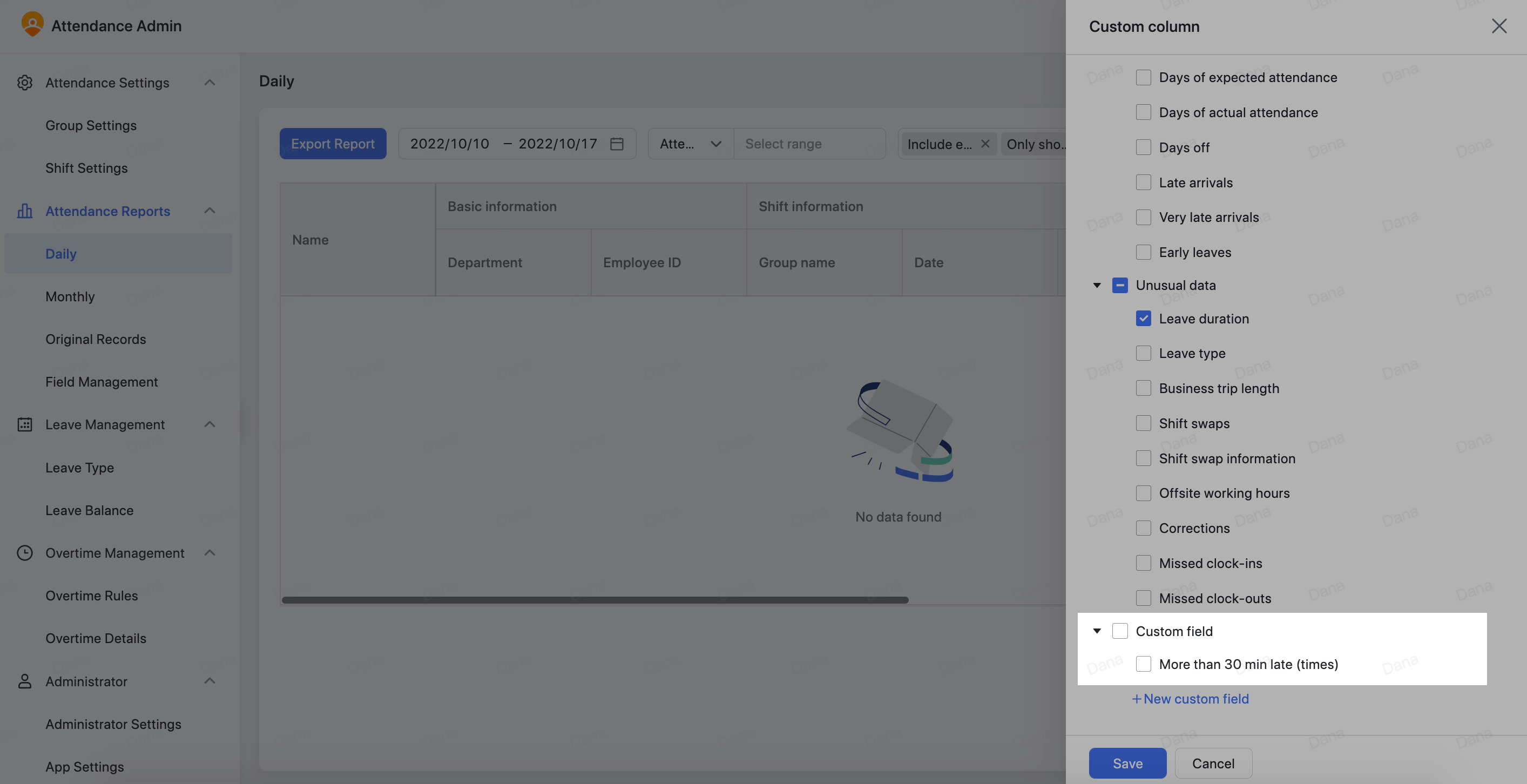Collapse the Attendance Settings section
The width and height of the screenshot is (1527, 784).
coord(210,83)
